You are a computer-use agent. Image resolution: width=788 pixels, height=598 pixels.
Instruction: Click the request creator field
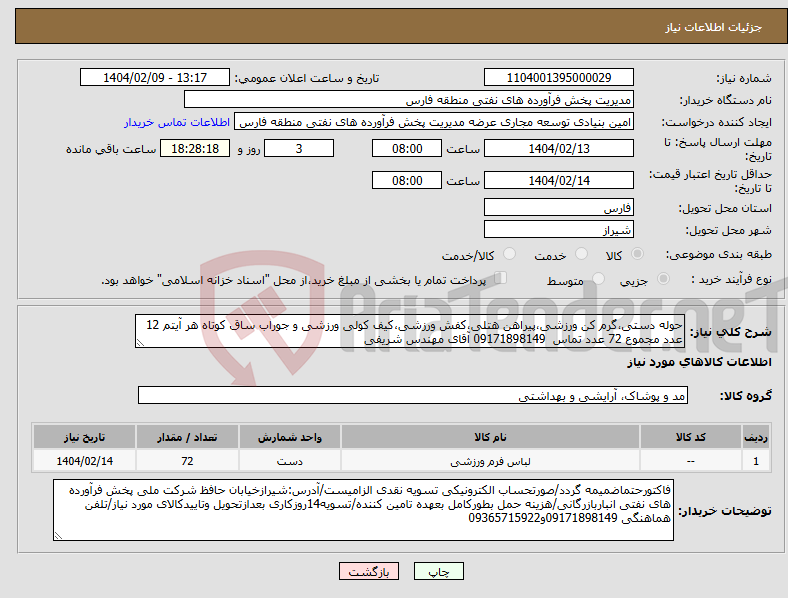point(434,122)
